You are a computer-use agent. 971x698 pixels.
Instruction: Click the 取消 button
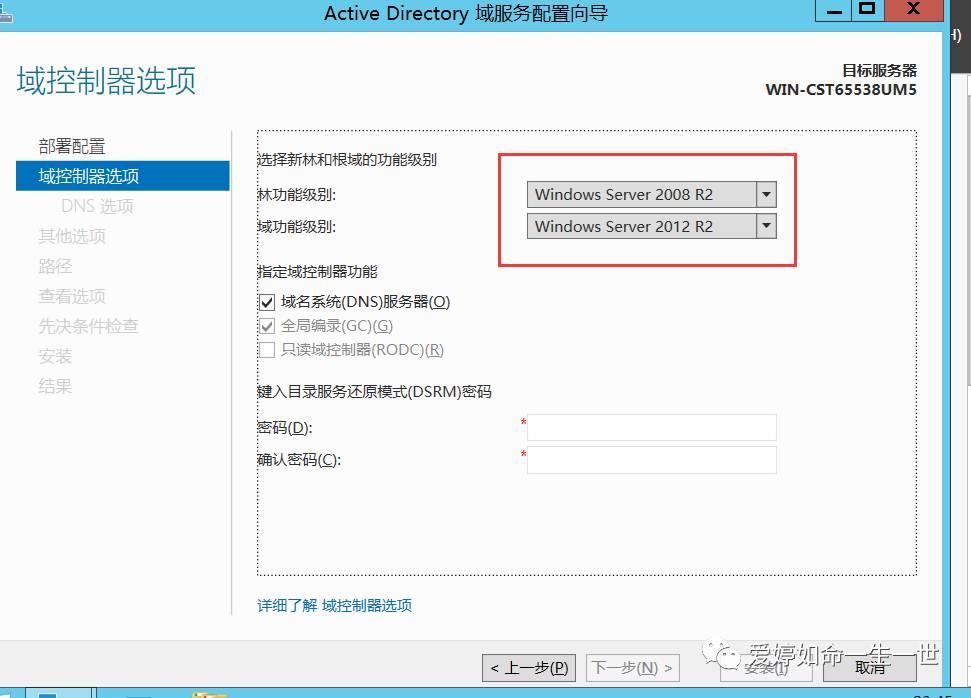pos(869,668)
